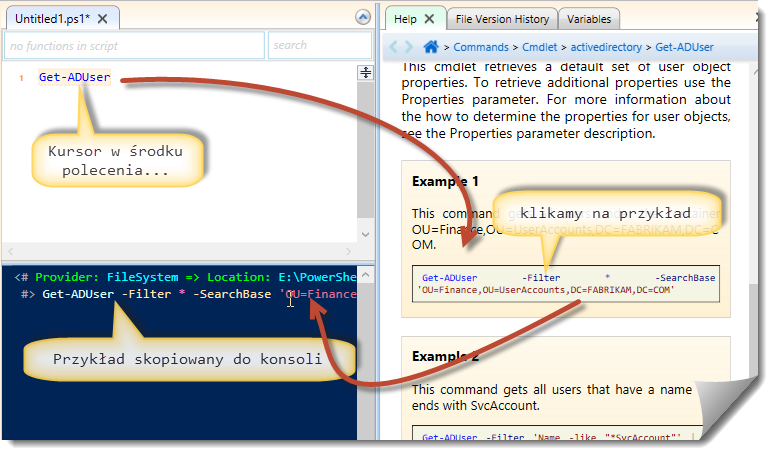Close the Help tab
The image size is (773, 455).
coord(429,19)
